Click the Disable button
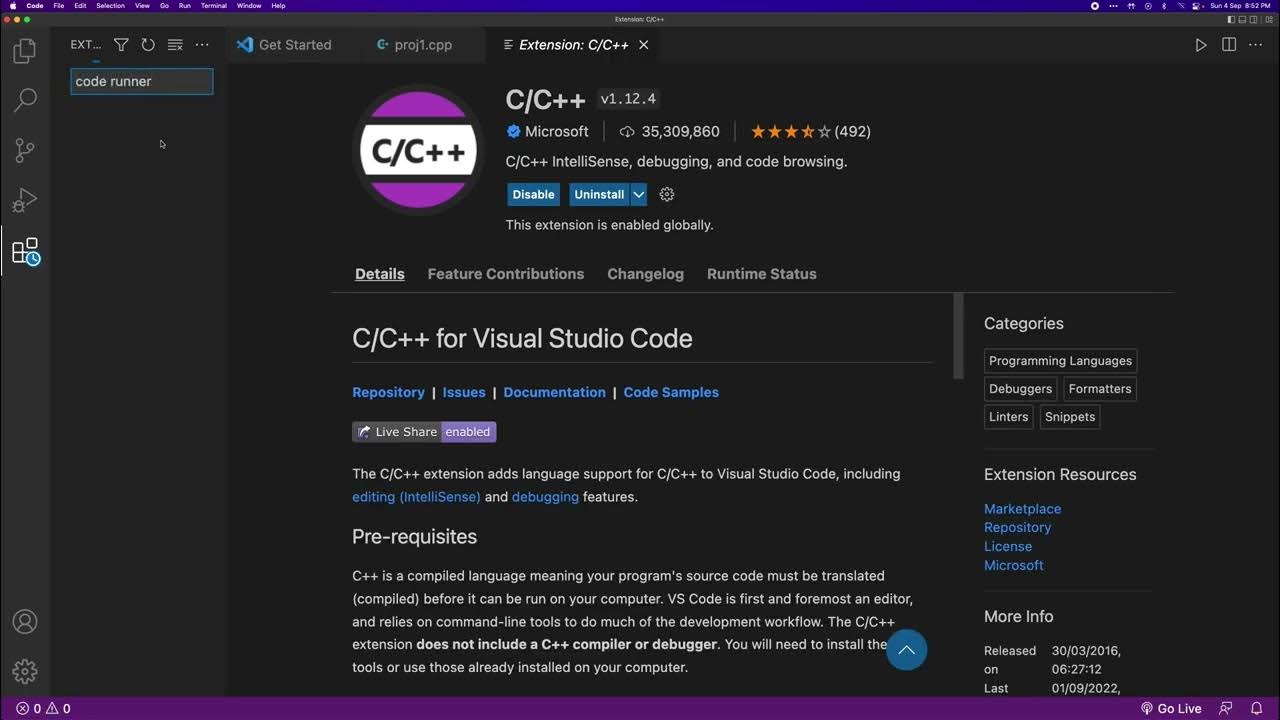This screenshot has height=720, width=1280. (x=533, y=195)
